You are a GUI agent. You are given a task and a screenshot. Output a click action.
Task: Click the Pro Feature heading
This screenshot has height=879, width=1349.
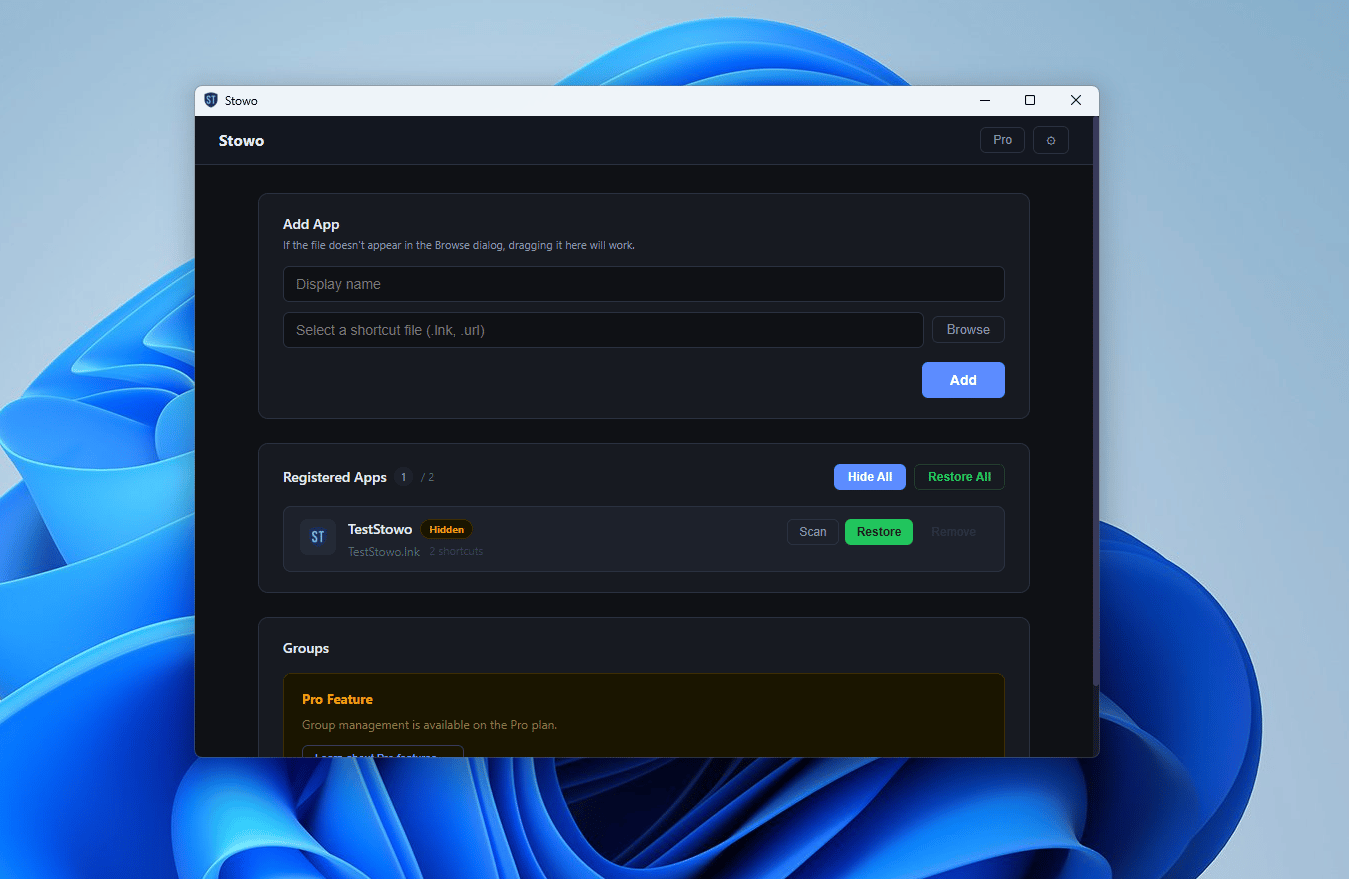pyautogui.click(x=337, y=699)
